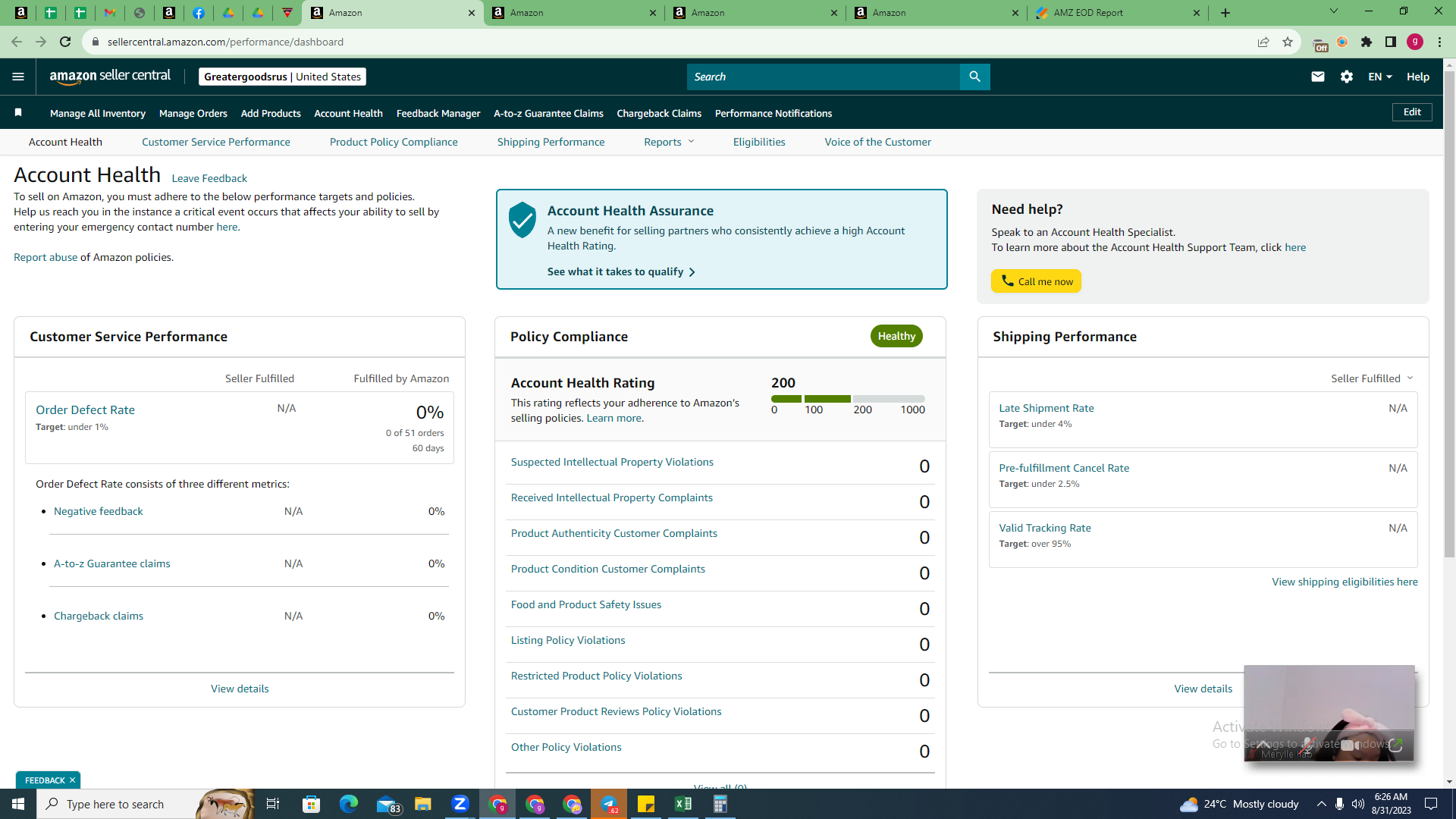Open the Leave Feedback link

tap(209, 178)
